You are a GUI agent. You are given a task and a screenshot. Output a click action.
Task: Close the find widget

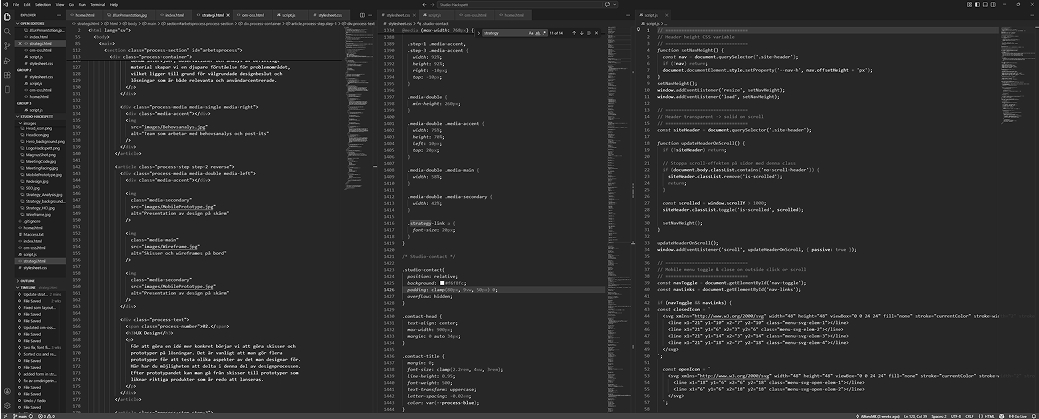pos(597,32)
